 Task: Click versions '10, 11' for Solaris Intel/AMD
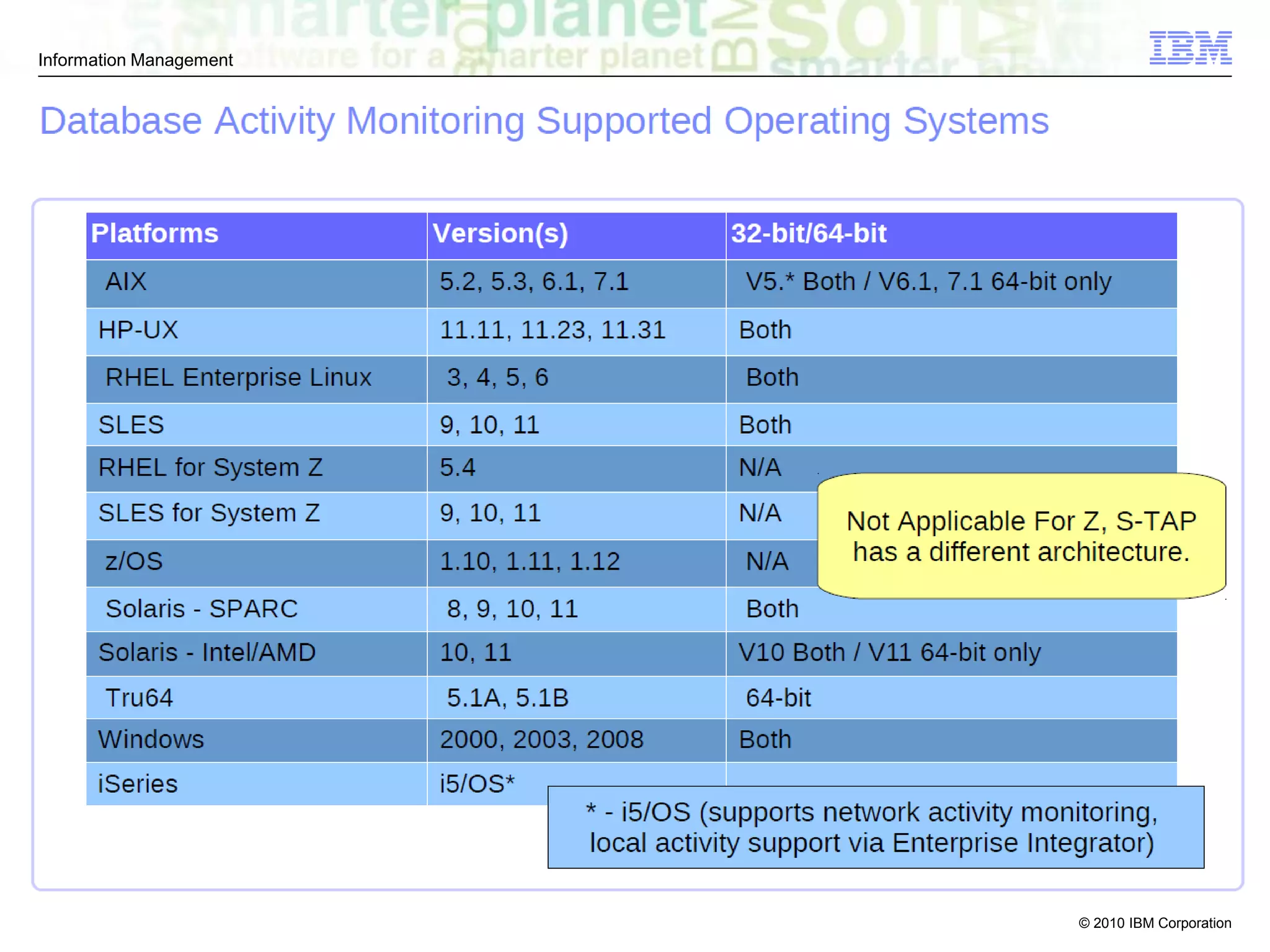(476, 653)
